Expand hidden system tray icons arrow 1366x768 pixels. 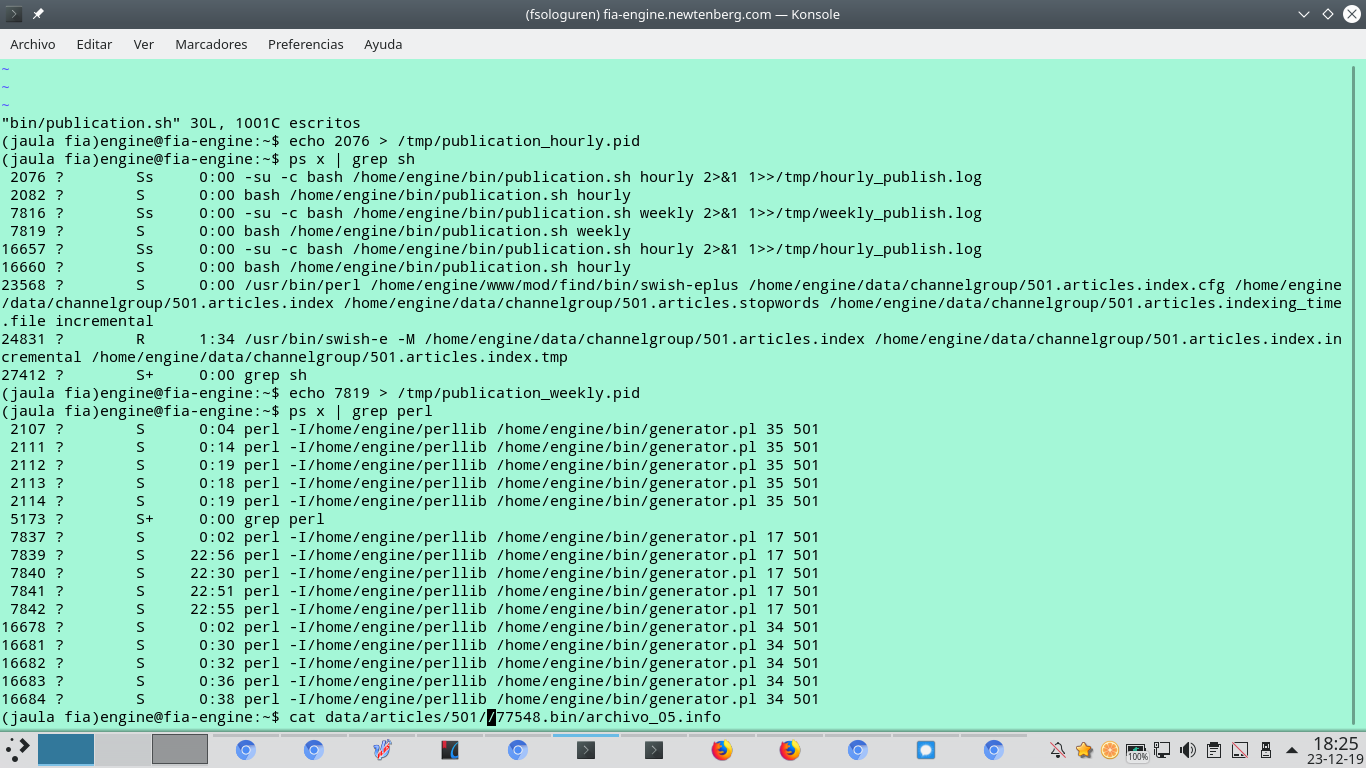[x=1292, y=750]
